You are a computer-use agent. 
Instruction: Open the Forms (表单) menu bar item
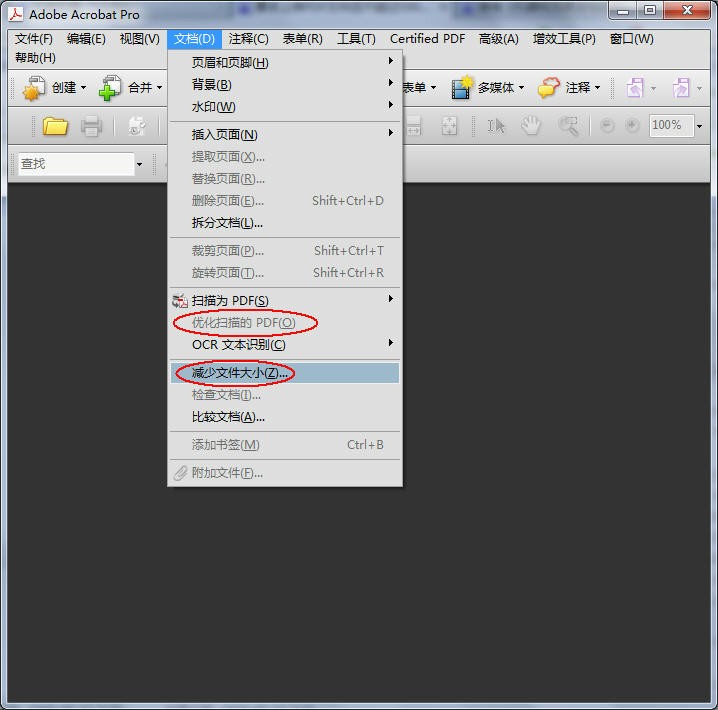point(303,39)
